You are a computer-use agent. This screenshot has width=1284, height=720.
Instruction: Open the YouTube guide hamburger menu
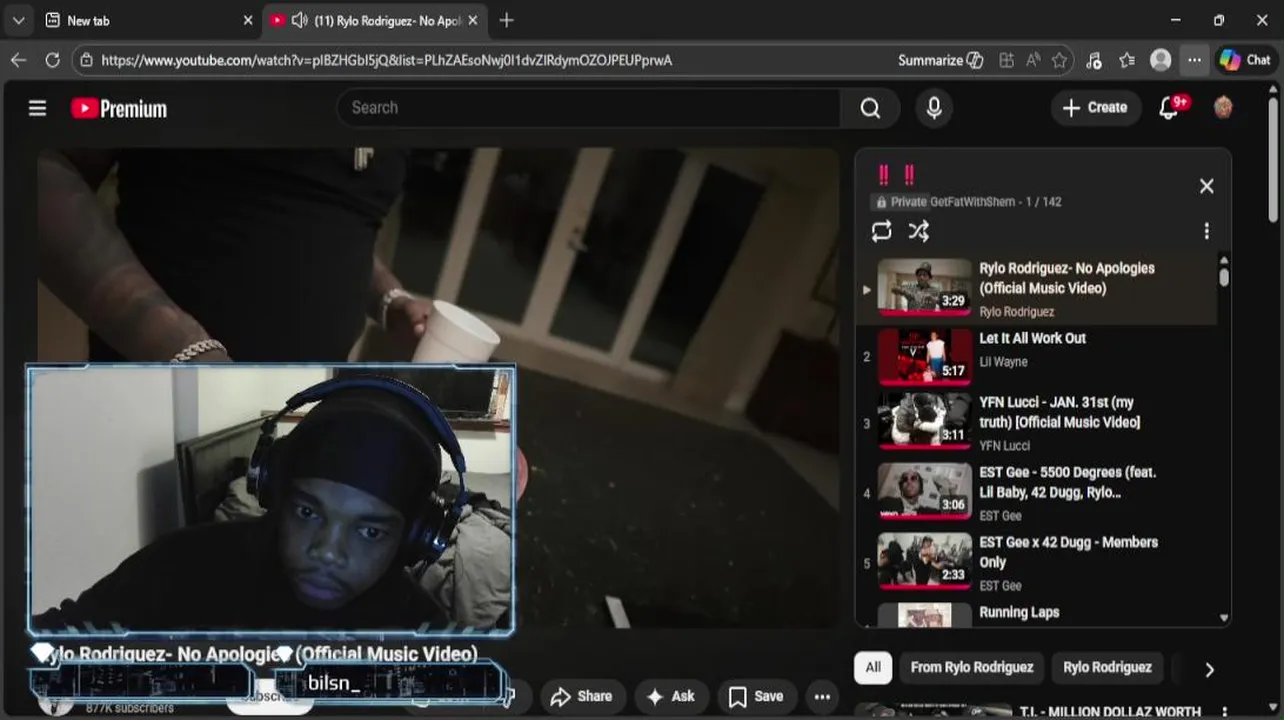click(37, 108)
